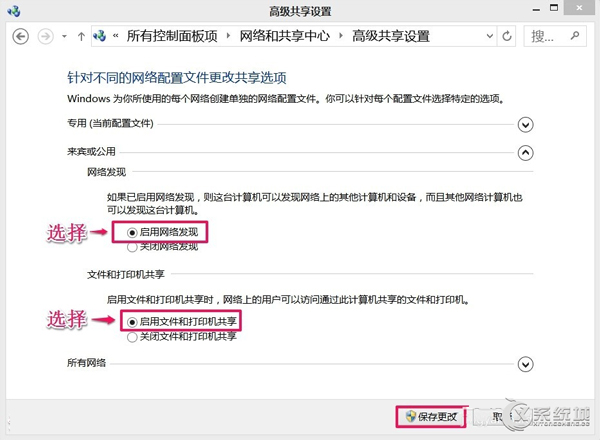Image resolution: width=600 pixels, height=440 pixels.
Task: Minimize the 高级共享设置 window
Action: tap(536, 9)
